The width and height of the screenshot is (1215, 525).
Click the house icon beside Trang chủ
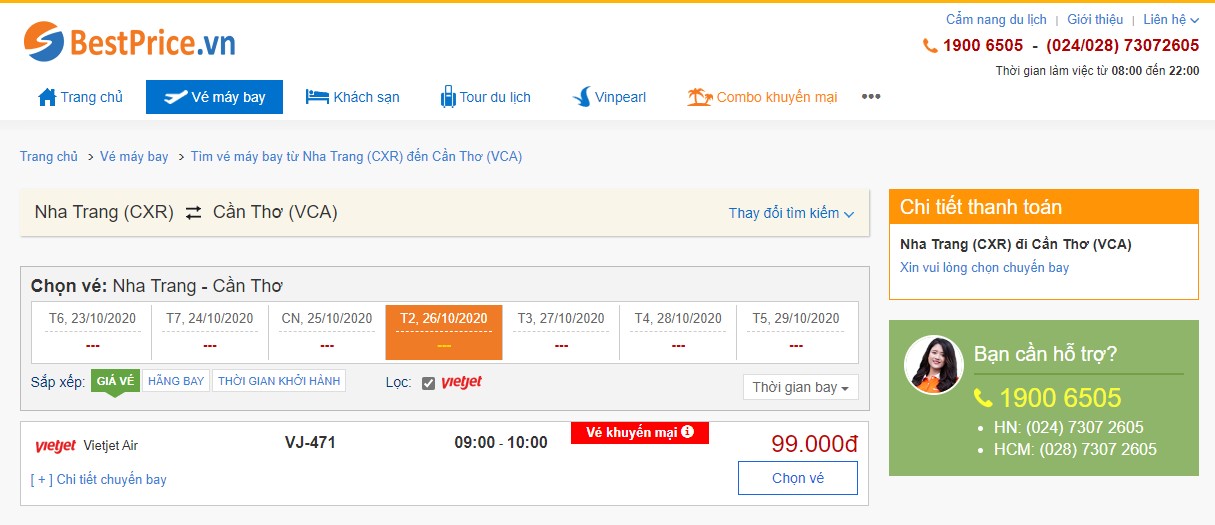point(47,97)
